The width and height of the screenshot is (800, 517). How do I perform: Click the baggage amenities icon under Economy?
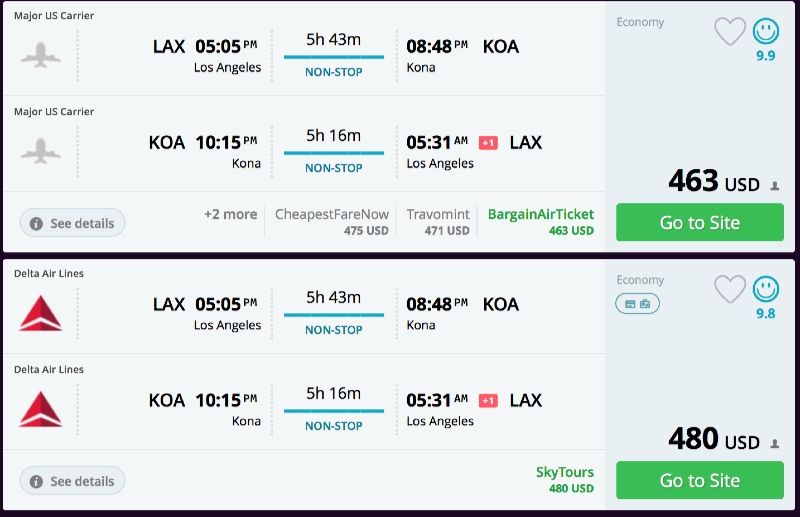(x=637, y=303)
